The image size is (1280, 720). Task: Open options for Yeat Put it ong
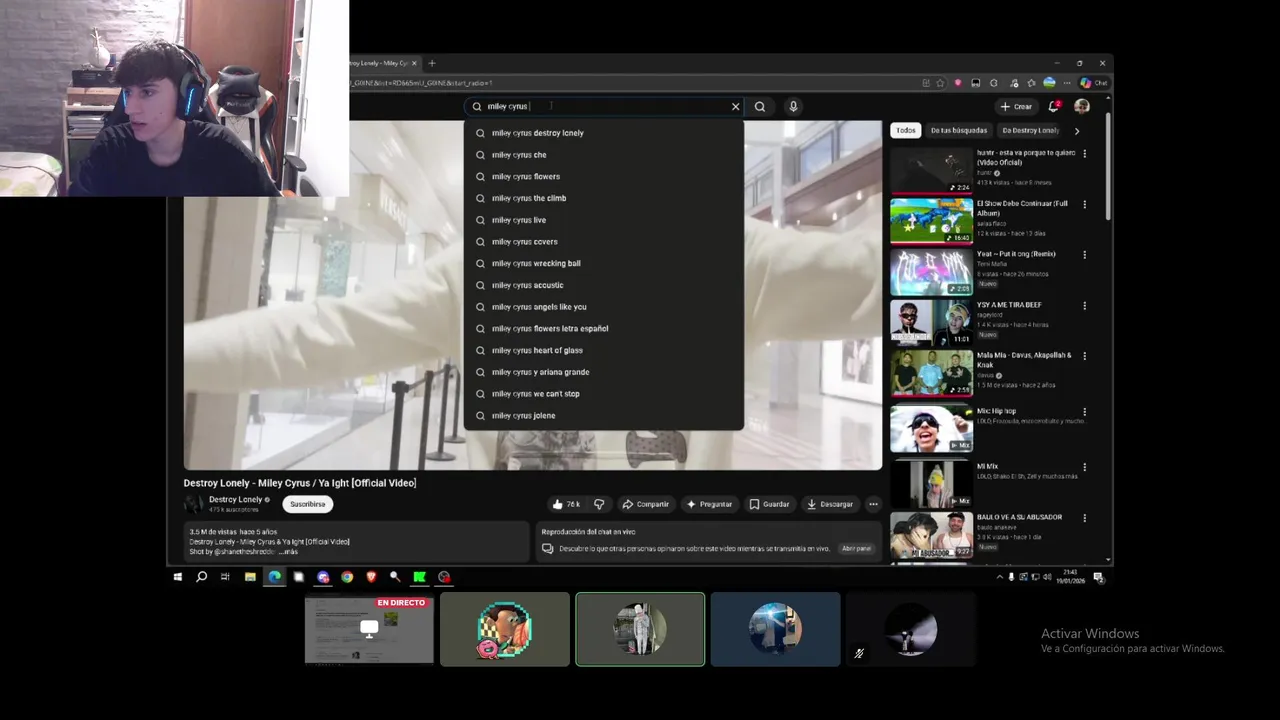[x=1084, y=255]
